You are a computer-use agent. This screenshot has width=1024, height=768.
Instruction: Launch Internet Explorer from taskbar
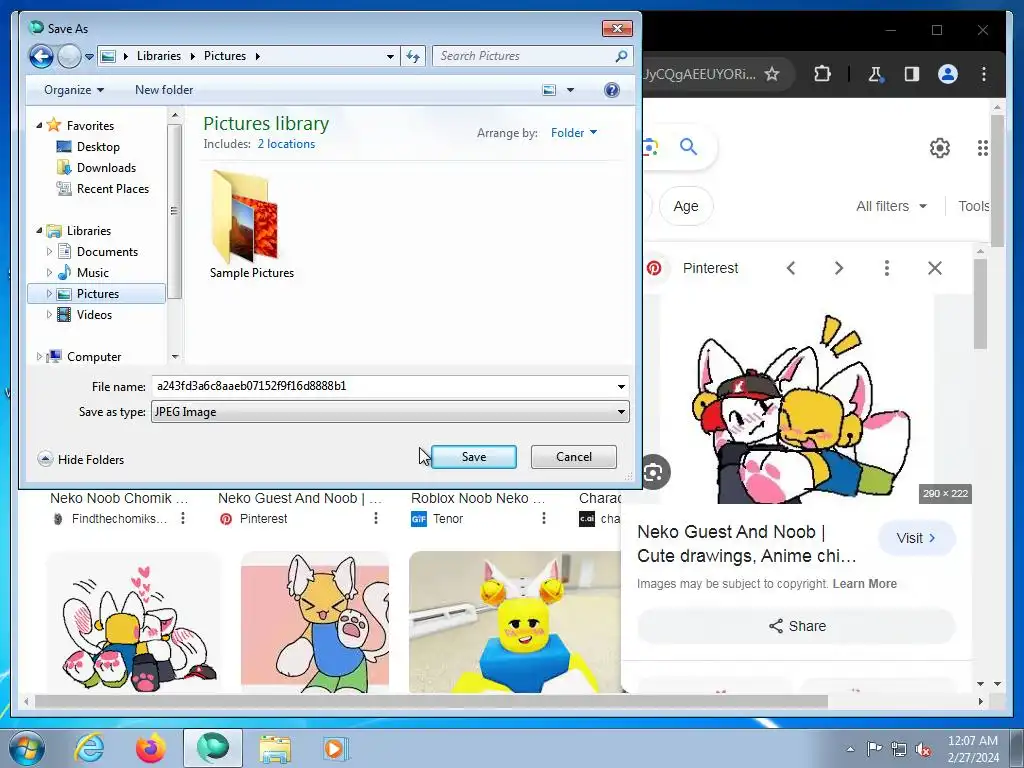(x=89, y=748)
